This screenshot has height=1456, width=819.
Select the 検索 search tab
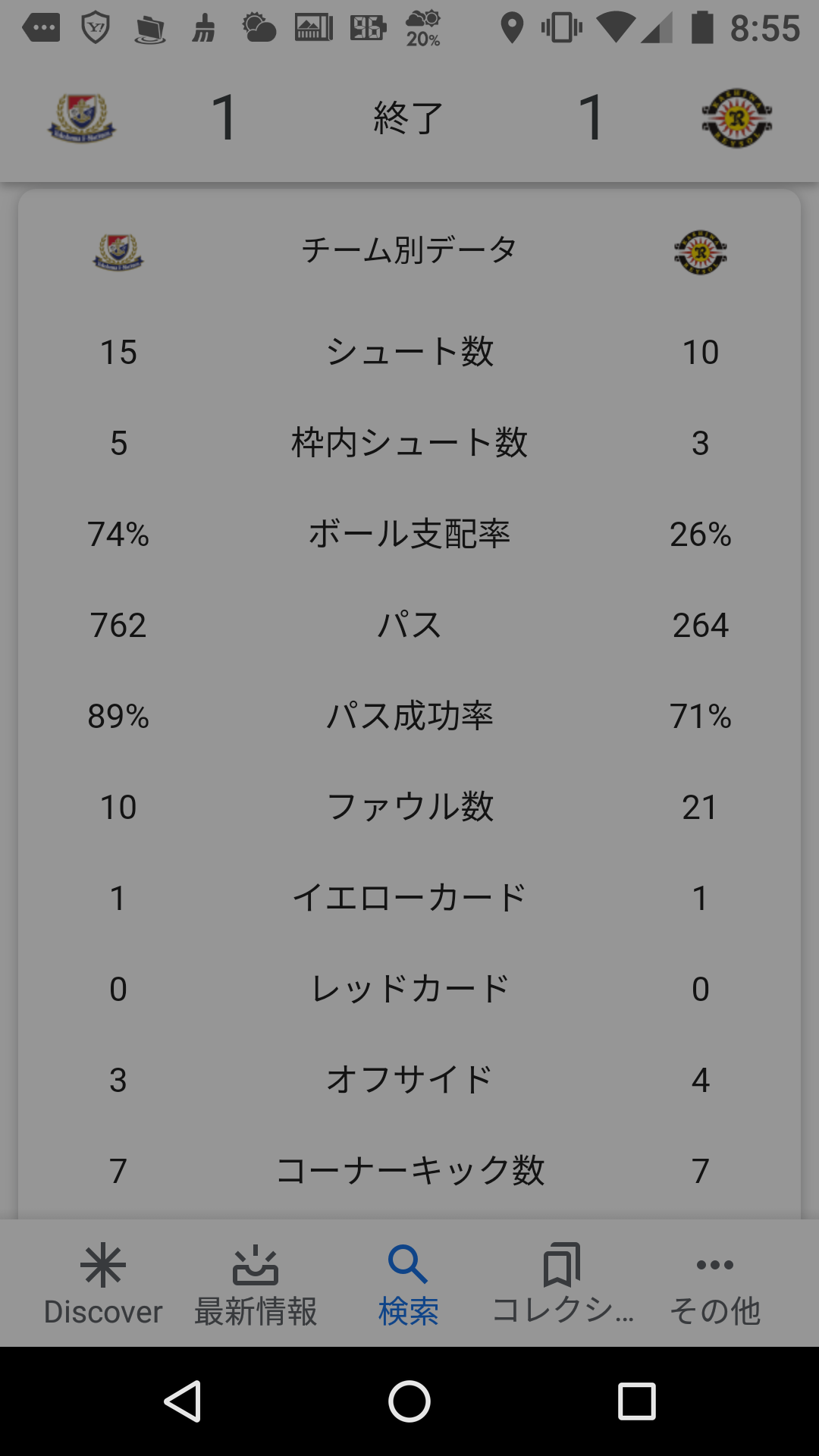409,1285
